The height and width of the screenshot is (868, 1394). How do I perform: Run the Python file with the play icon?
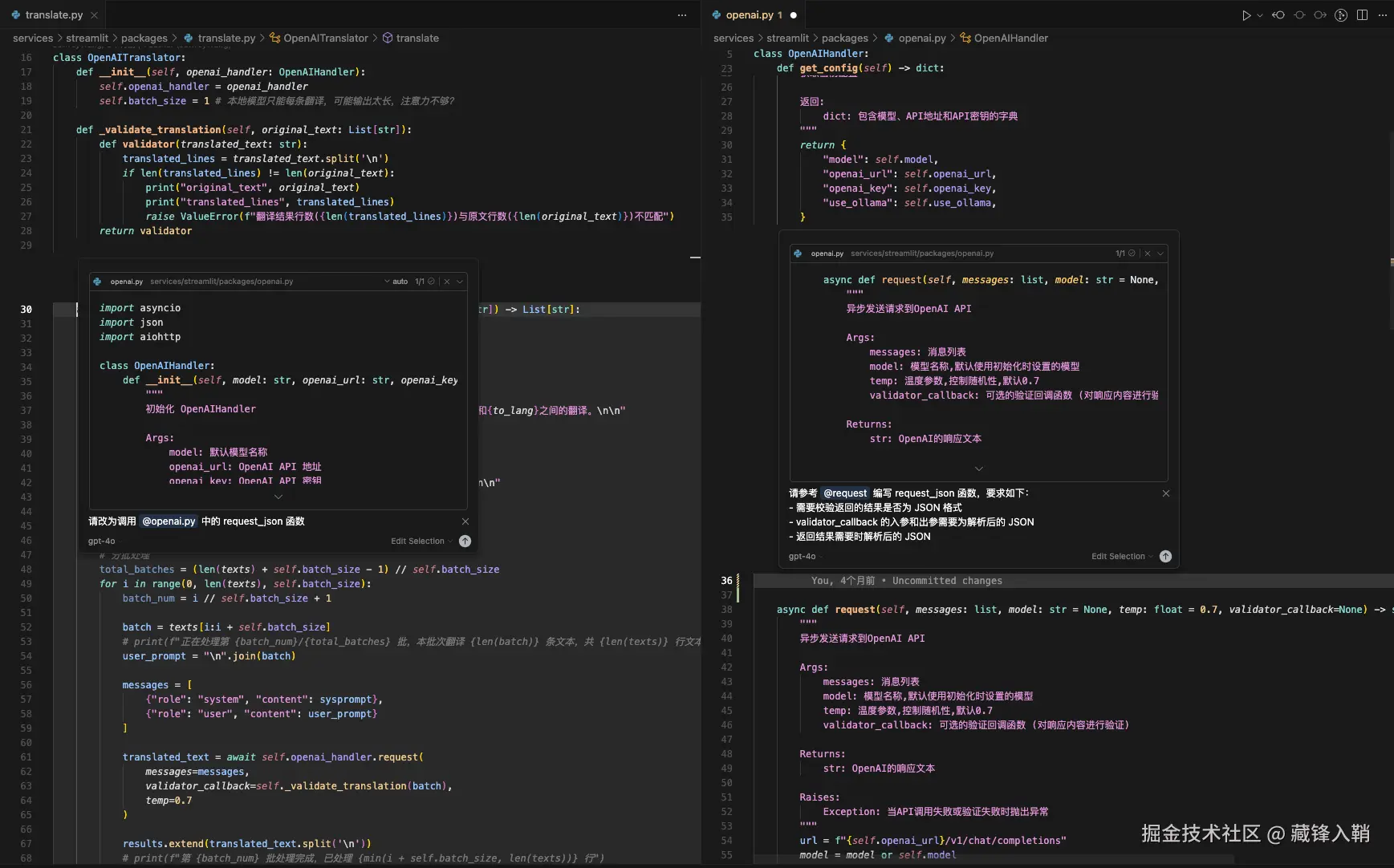point(1246,15)
